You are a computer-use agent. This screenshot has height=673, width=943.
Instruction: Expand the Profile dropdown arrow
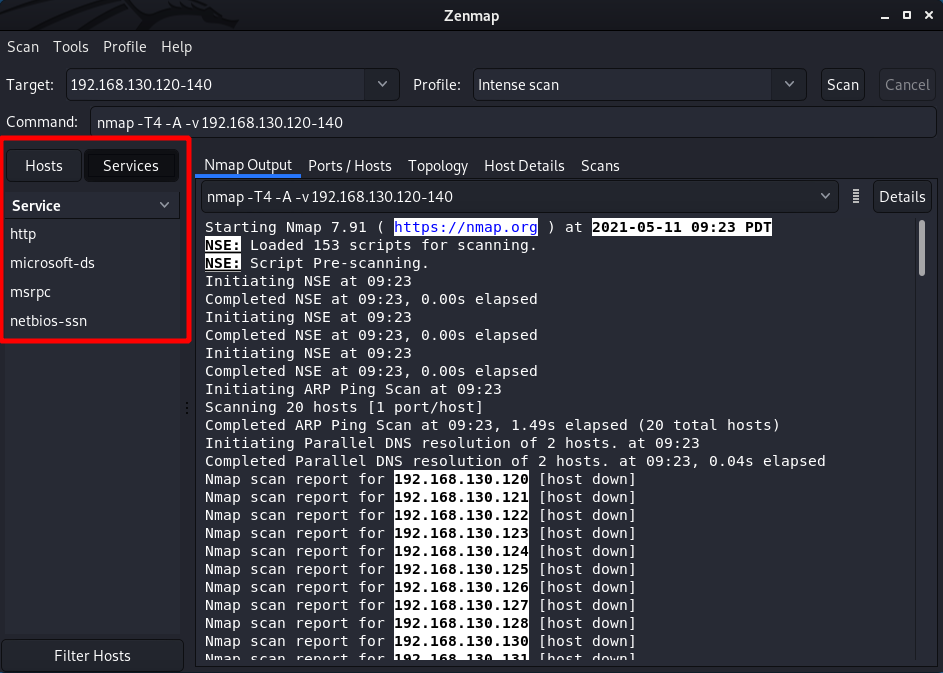pos(790,85)
